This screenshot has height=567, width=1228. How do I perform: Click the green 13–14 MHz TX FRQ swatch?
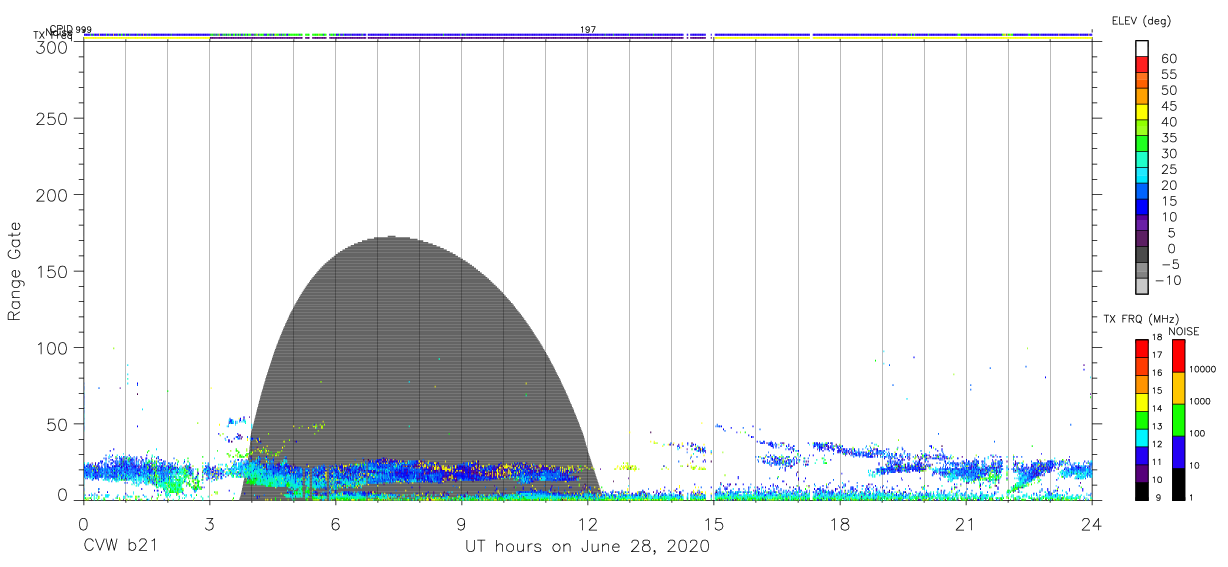[x=1142, y=418]
